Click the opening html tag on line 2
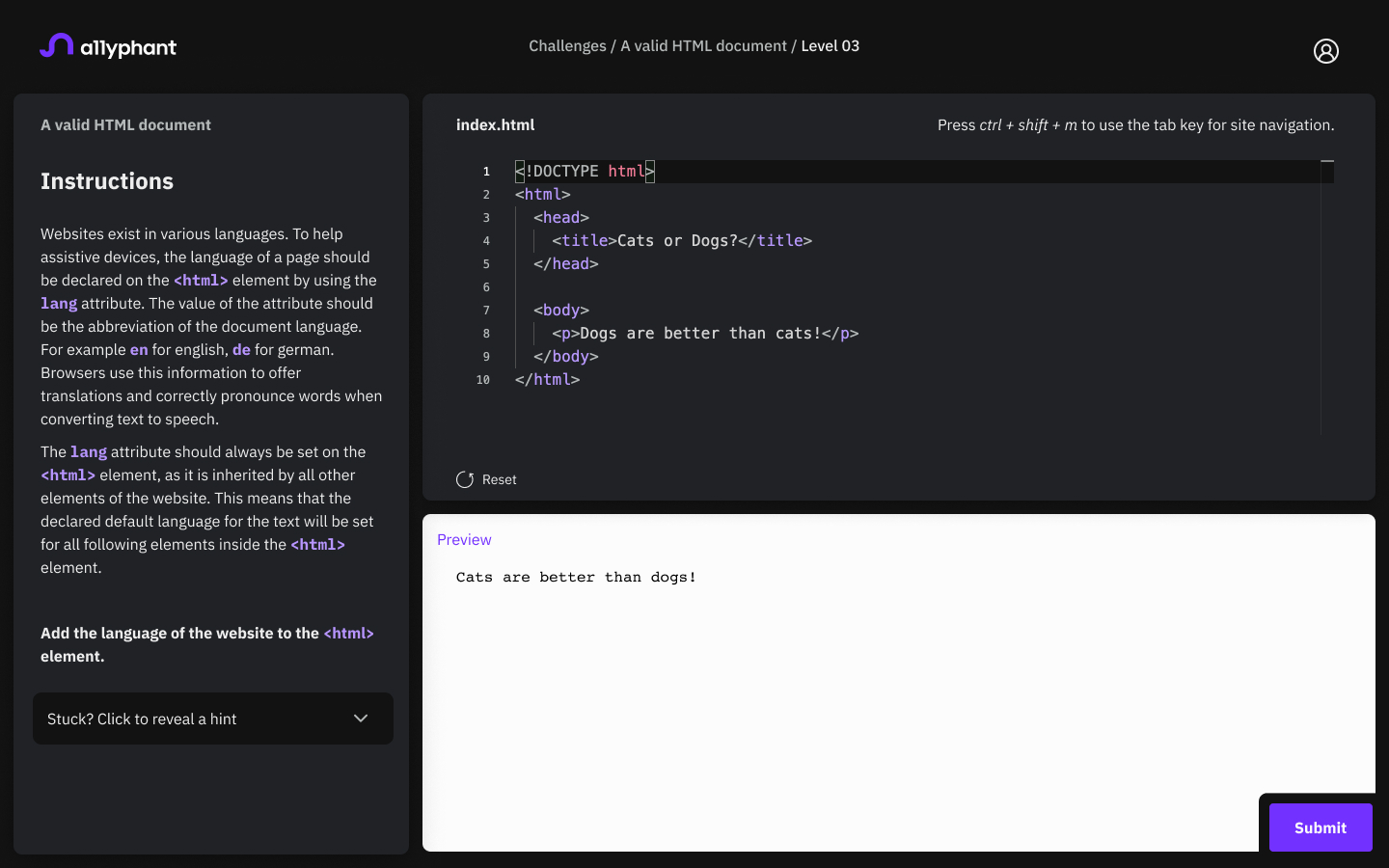This screenshot has width=1389, height=868. point(543,195)
